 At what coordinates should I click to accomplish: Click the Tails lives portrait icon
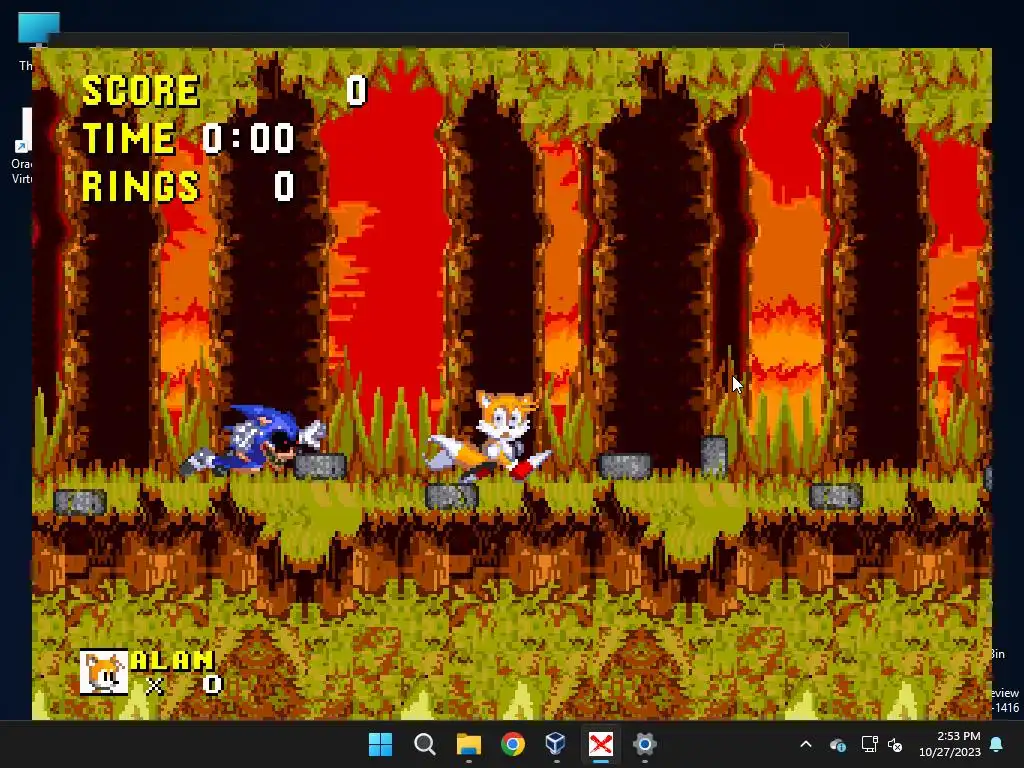click(104, 672)
